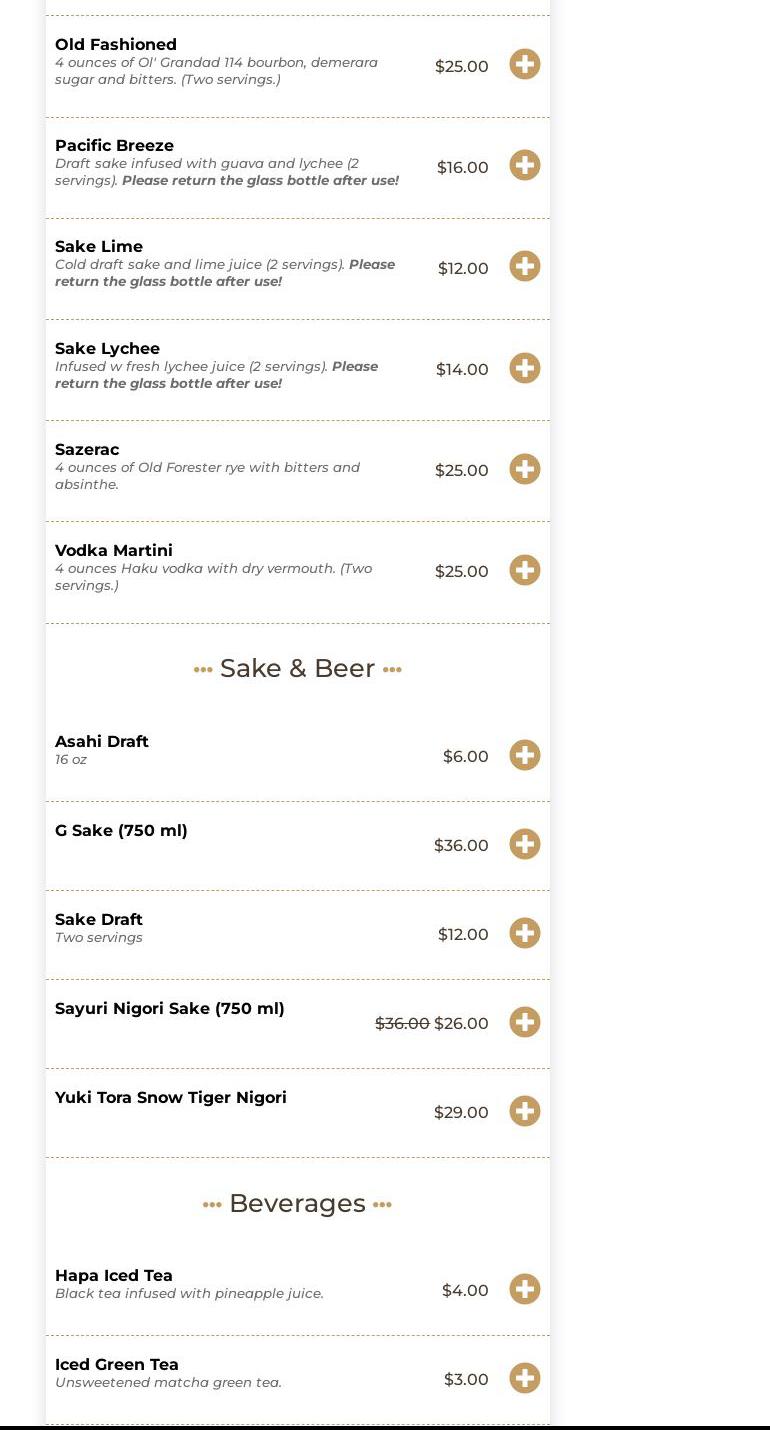Add Sayuri Nigori Sake to order

(x=524, y=1022)
